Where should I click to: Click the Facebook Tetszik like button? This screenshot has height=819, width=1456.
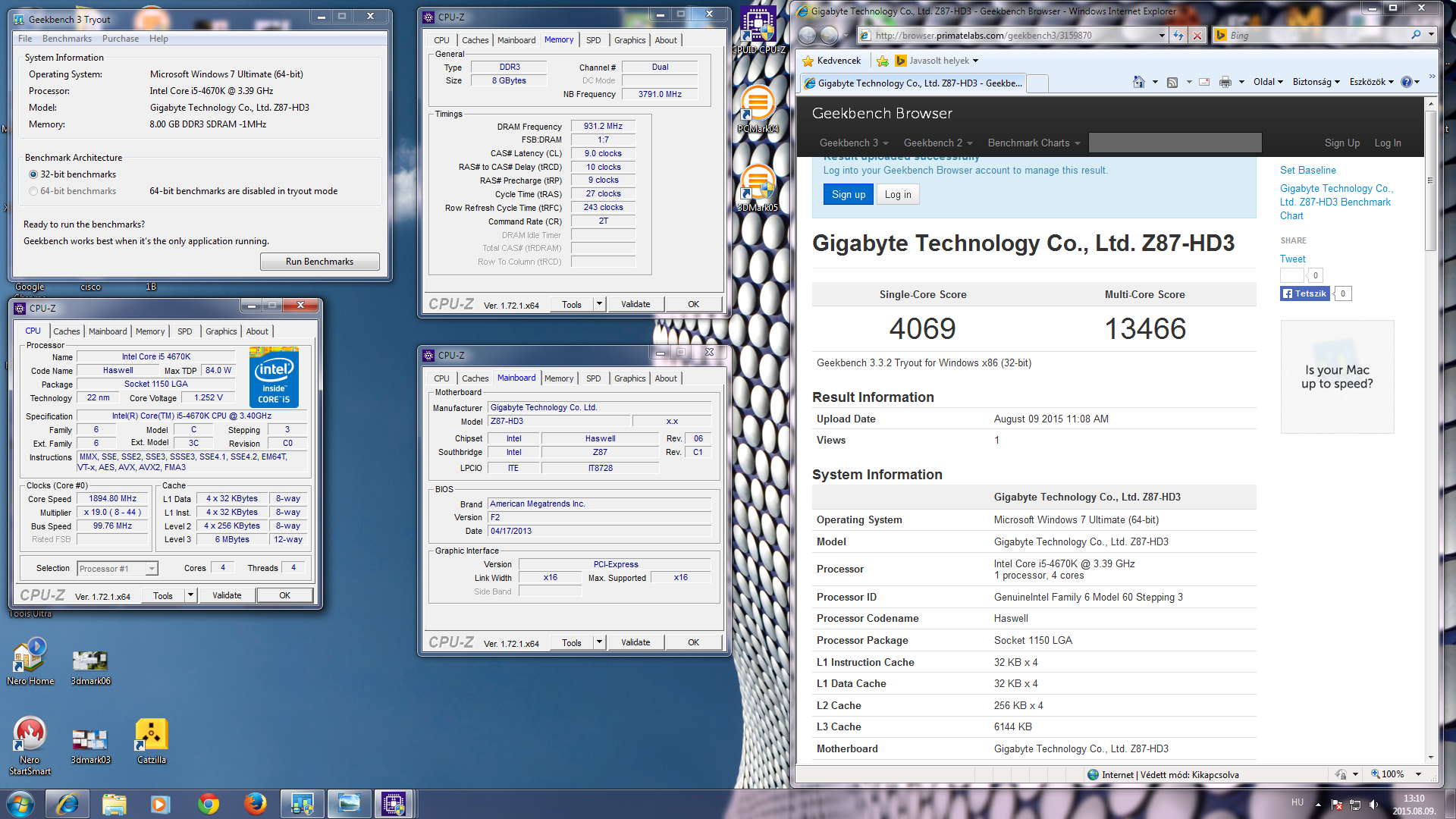[1304, 293]
